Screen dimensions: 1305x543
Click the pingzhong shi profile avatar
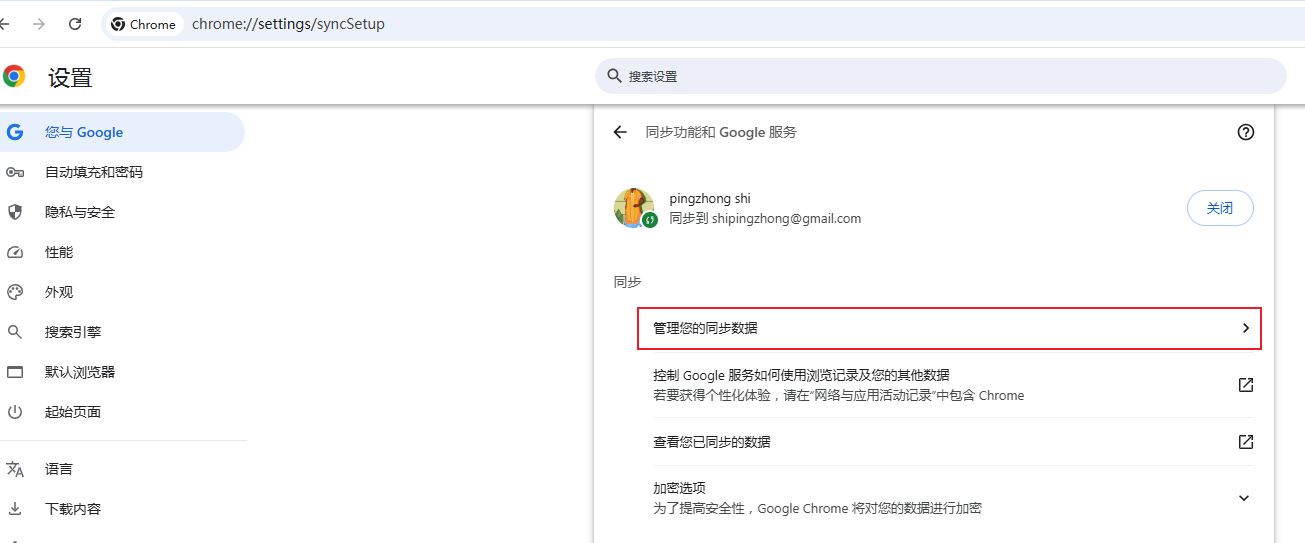coord(634,208)
